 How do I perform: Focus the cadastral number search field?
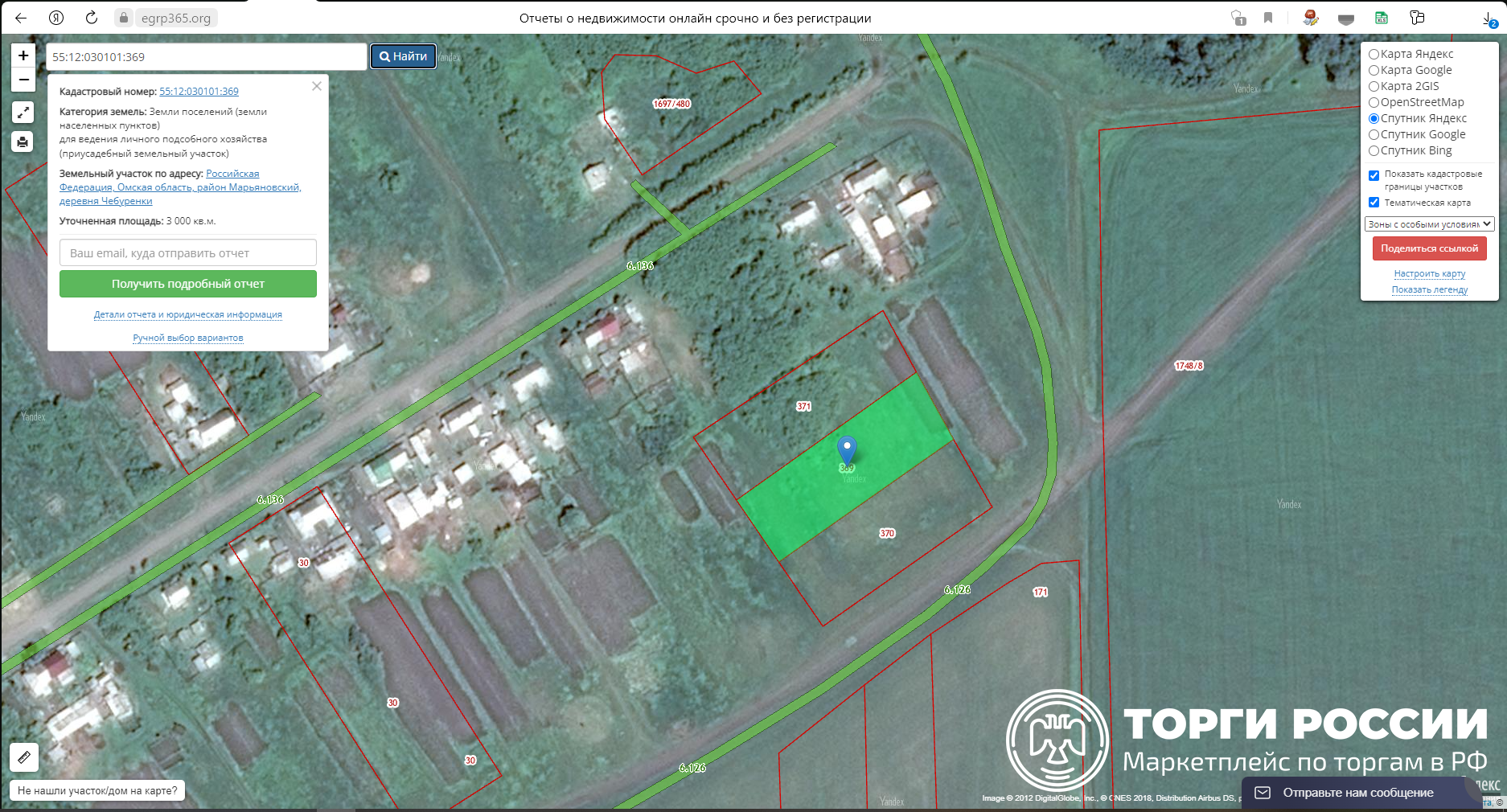[206, 56]
